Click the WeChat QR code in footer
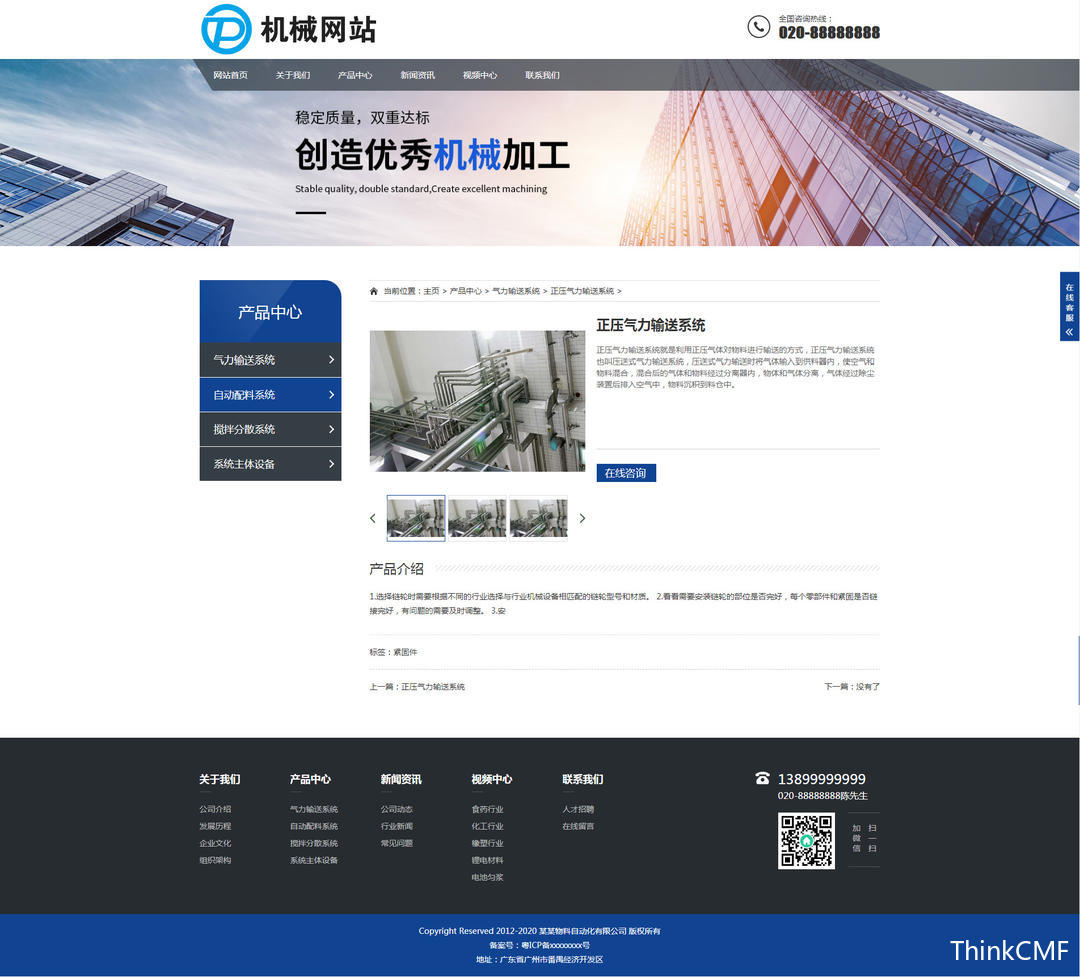The height and width of the screenshot is (977, 1080). coord(806,841)
